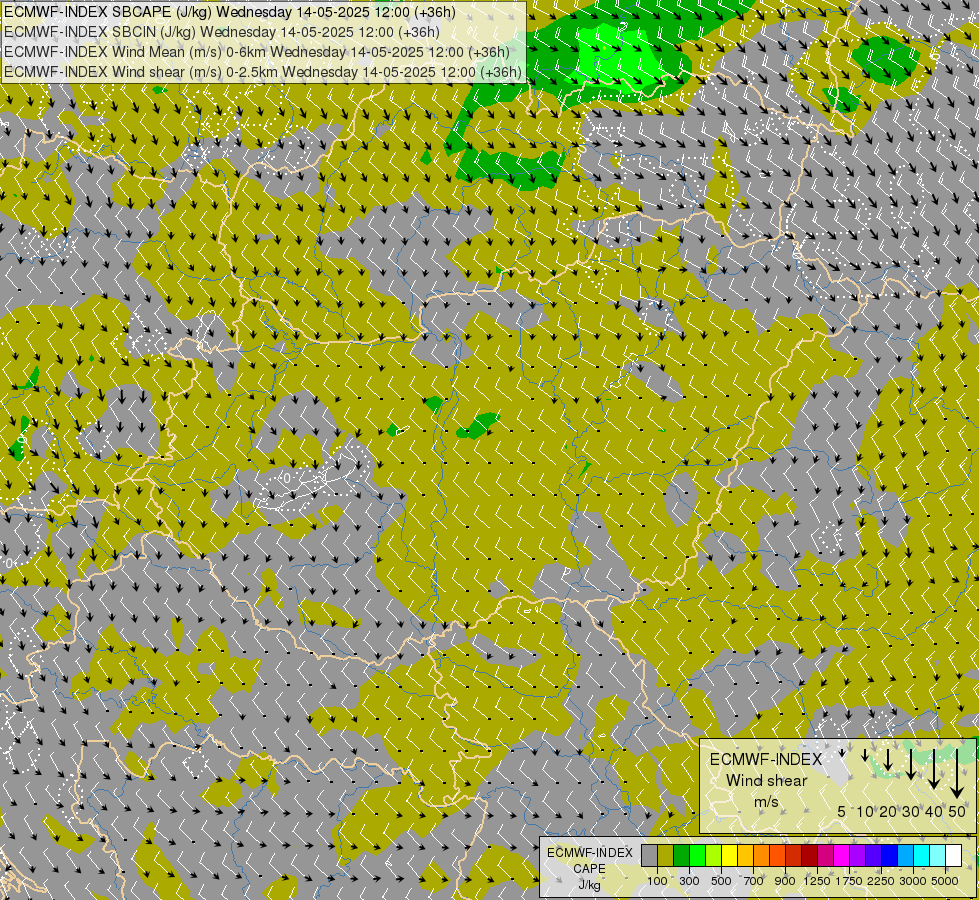Select the amber CAPE legend swatch
Viewport: 979px width, 900px height.
pos(745,856)
